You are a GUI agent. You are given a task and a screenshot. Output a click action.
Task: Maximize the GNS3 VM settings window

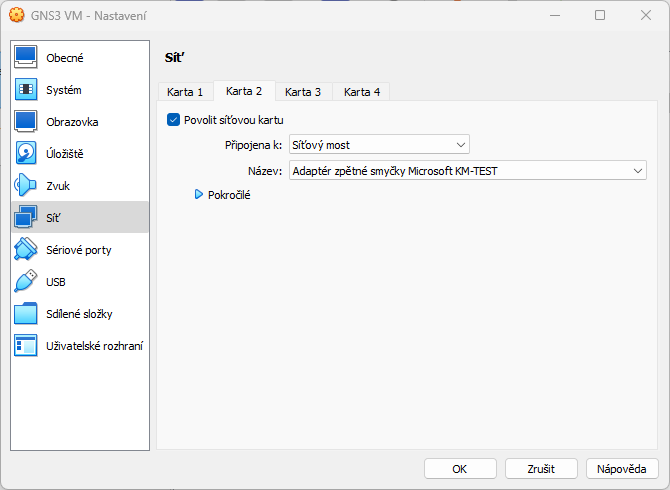(600, 15)
